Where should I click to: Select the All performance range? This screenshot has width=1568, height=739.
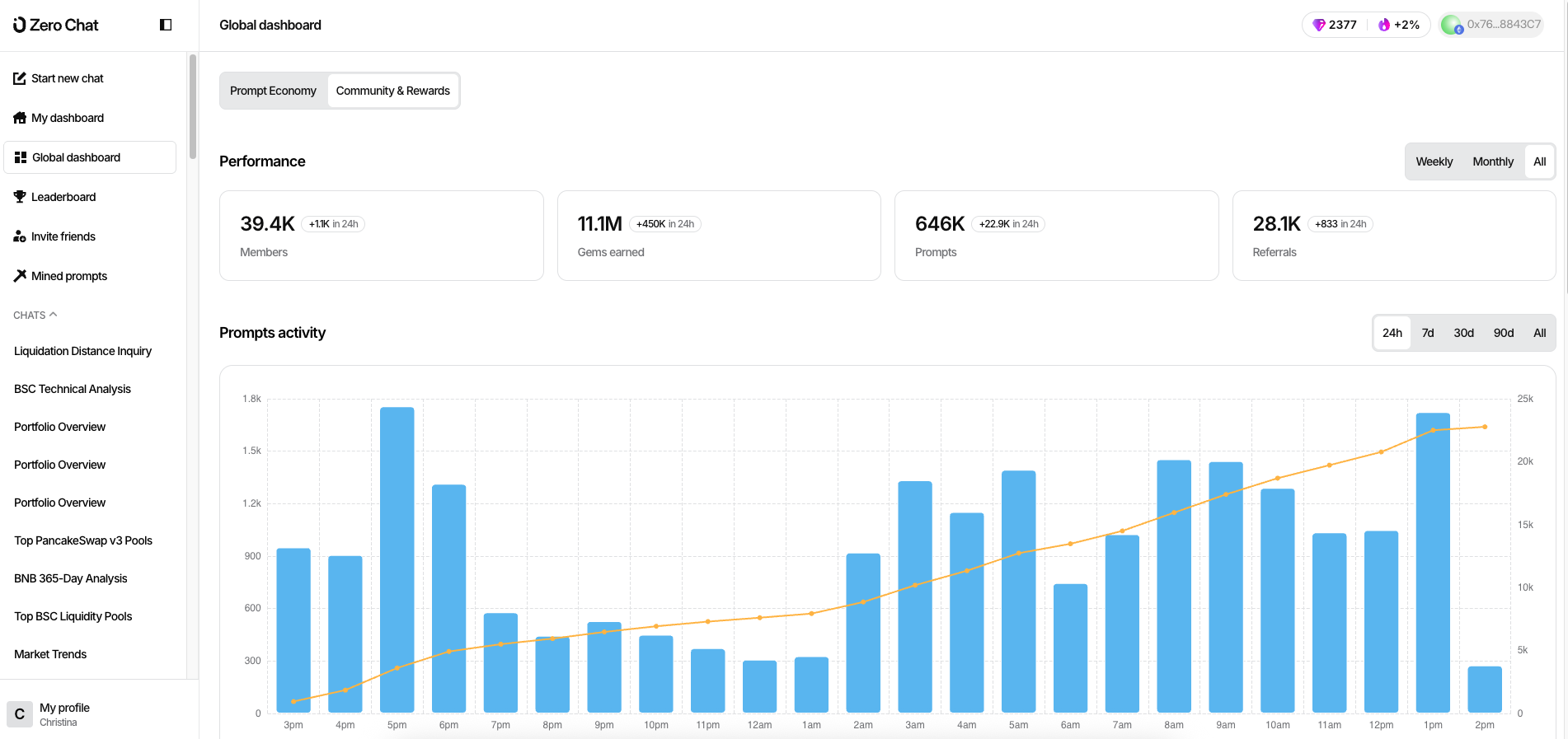coord(1539,161)
